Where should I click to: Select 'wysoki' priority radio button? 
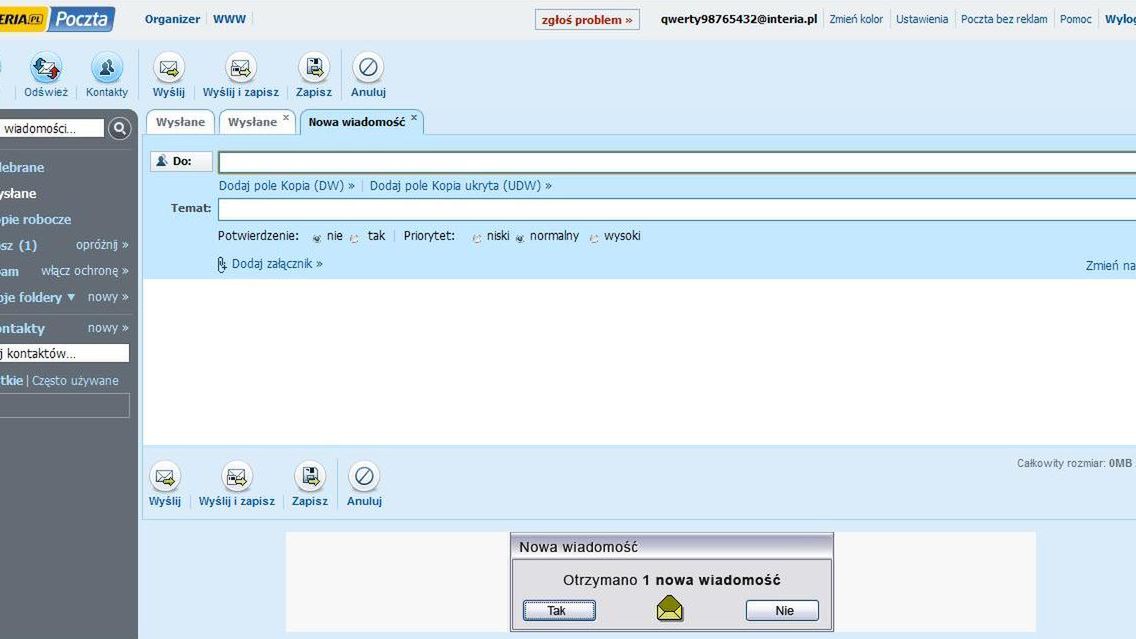coord(594,238)
